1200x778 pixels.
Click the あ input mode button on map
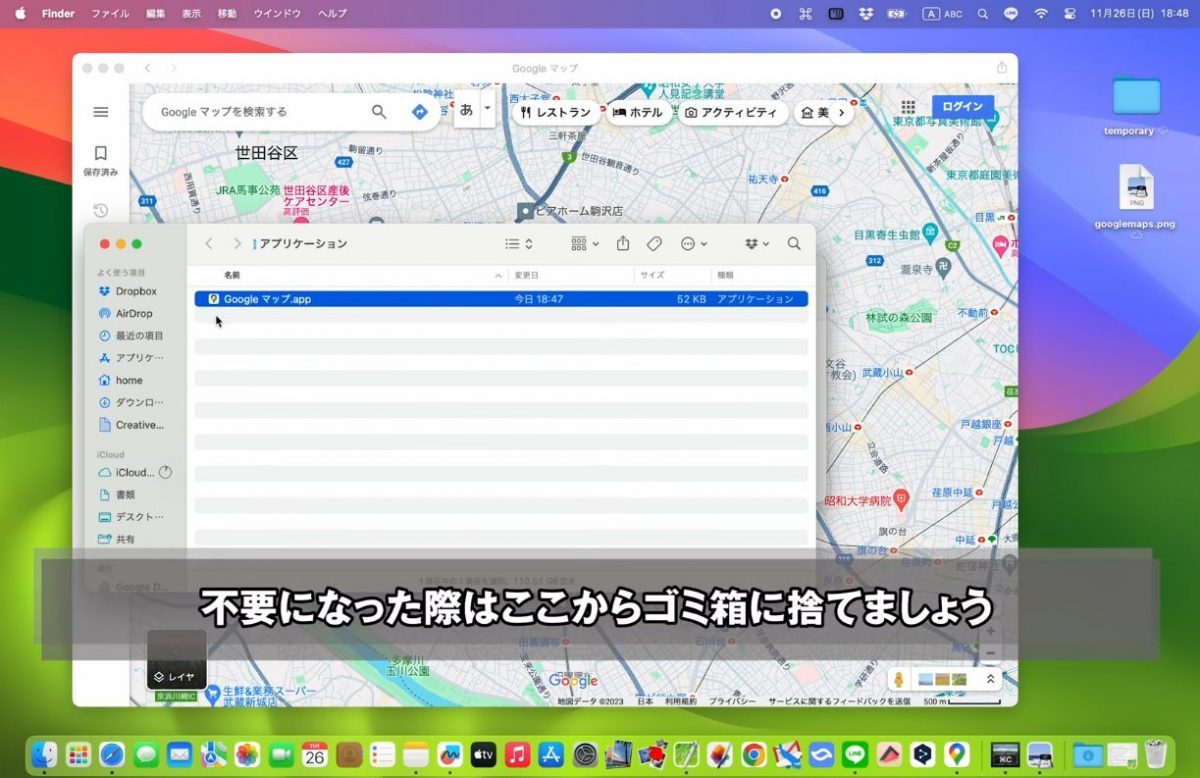pyautogui.click(x=466, y=109)
